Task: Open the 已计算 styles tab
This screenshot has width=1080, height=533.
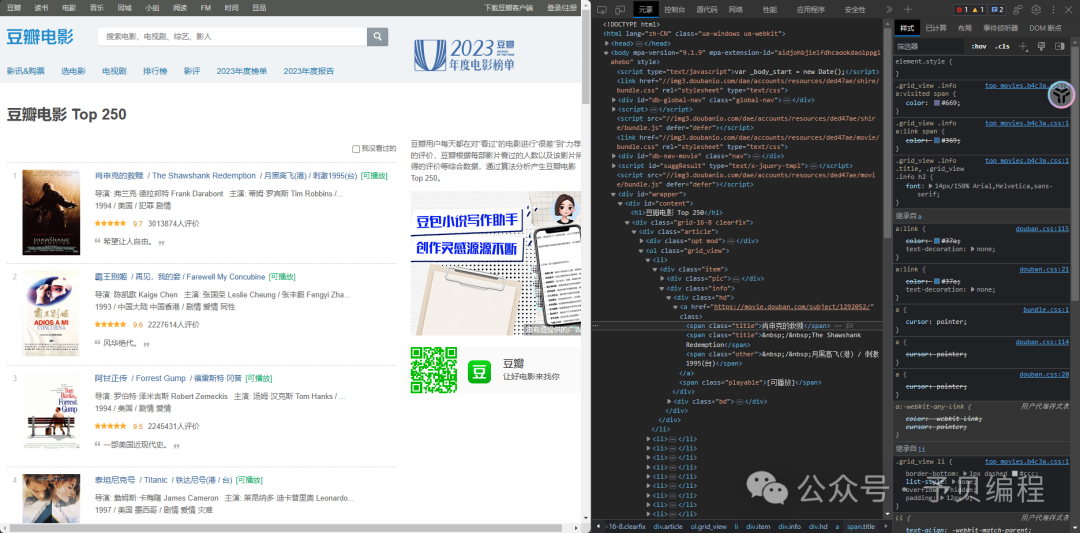Action: coord(935,28)
